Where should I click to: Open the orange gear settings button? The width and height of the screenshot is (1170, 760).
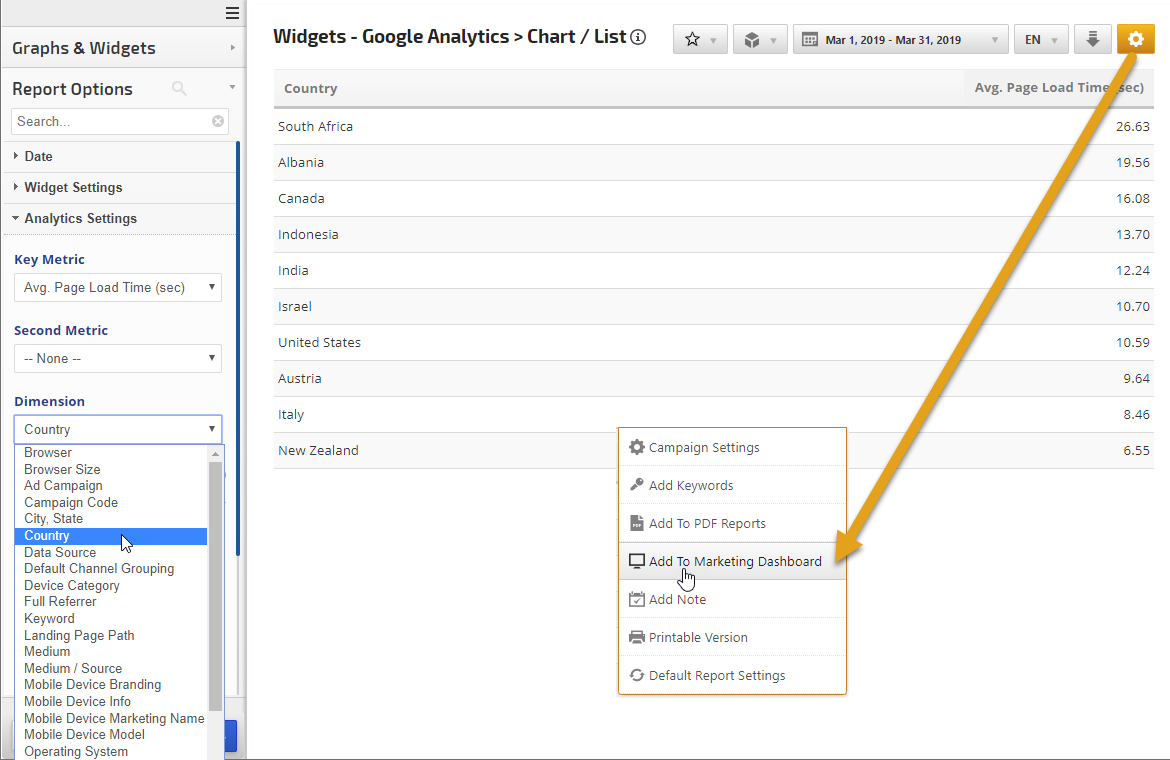[x=1135, y=40]
